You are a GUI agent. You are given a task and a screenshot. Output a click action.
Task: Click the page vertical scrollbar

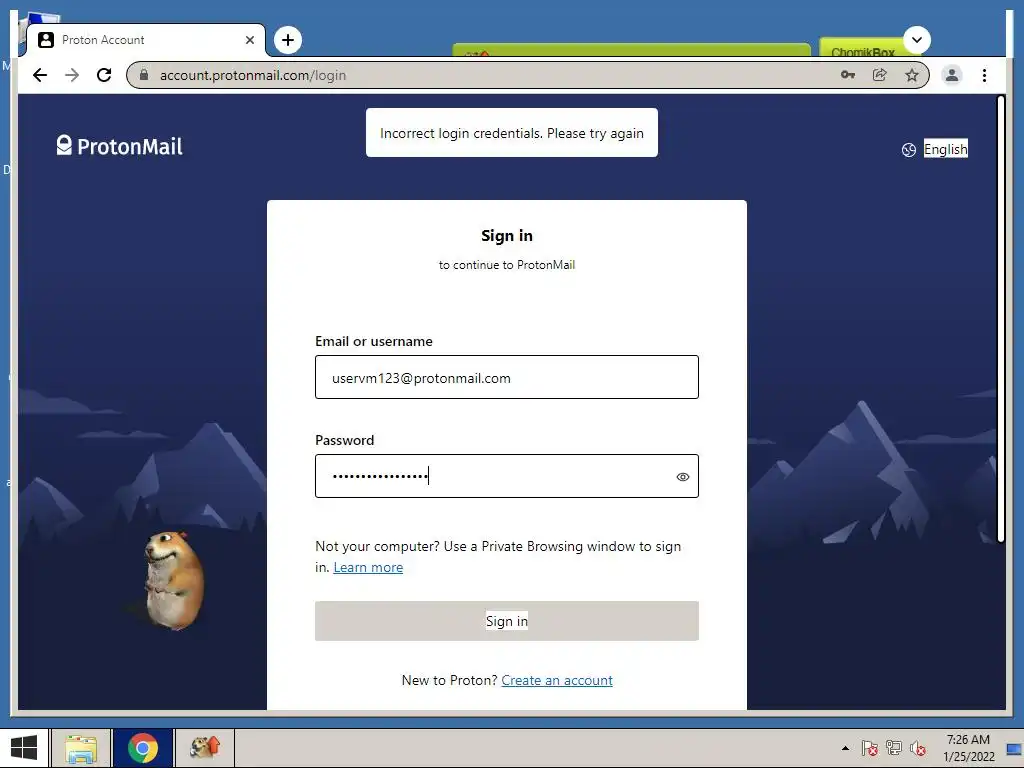(1000, 319)
